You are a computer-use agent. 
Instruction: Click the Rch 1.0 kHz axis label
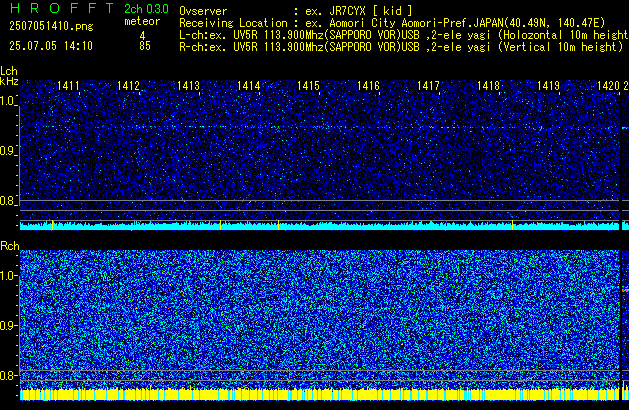tap(8, 276)
